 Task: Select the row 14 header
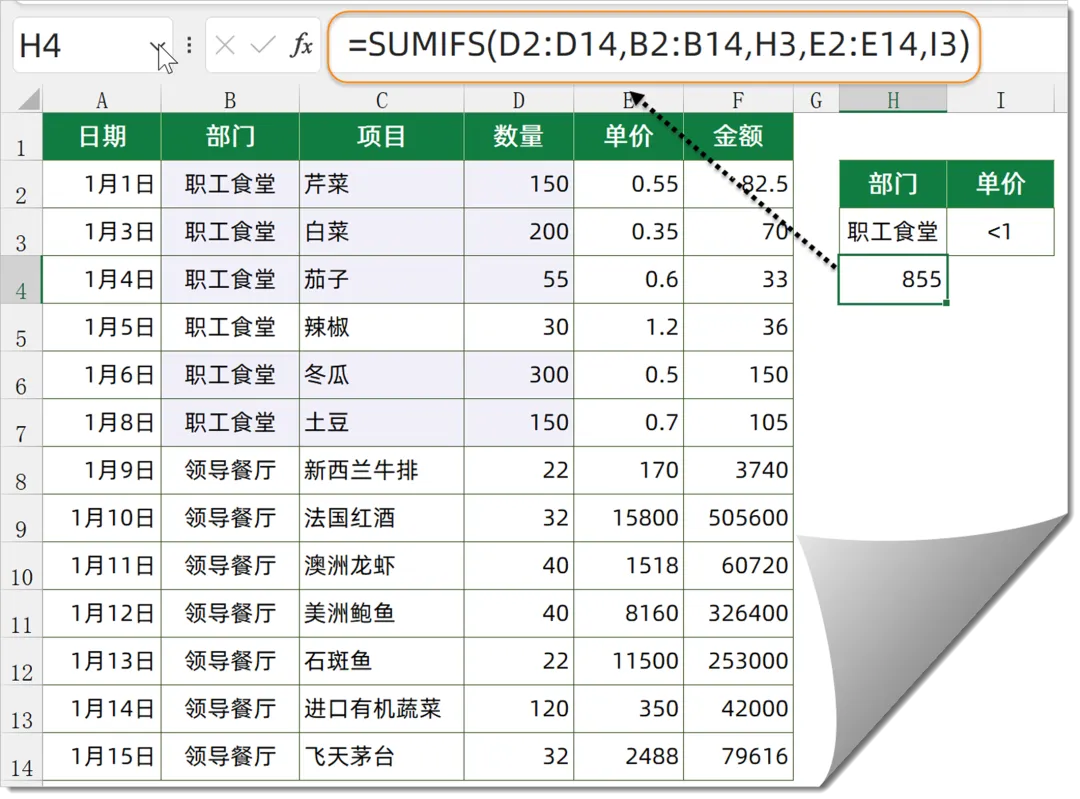tap(21, 766)
